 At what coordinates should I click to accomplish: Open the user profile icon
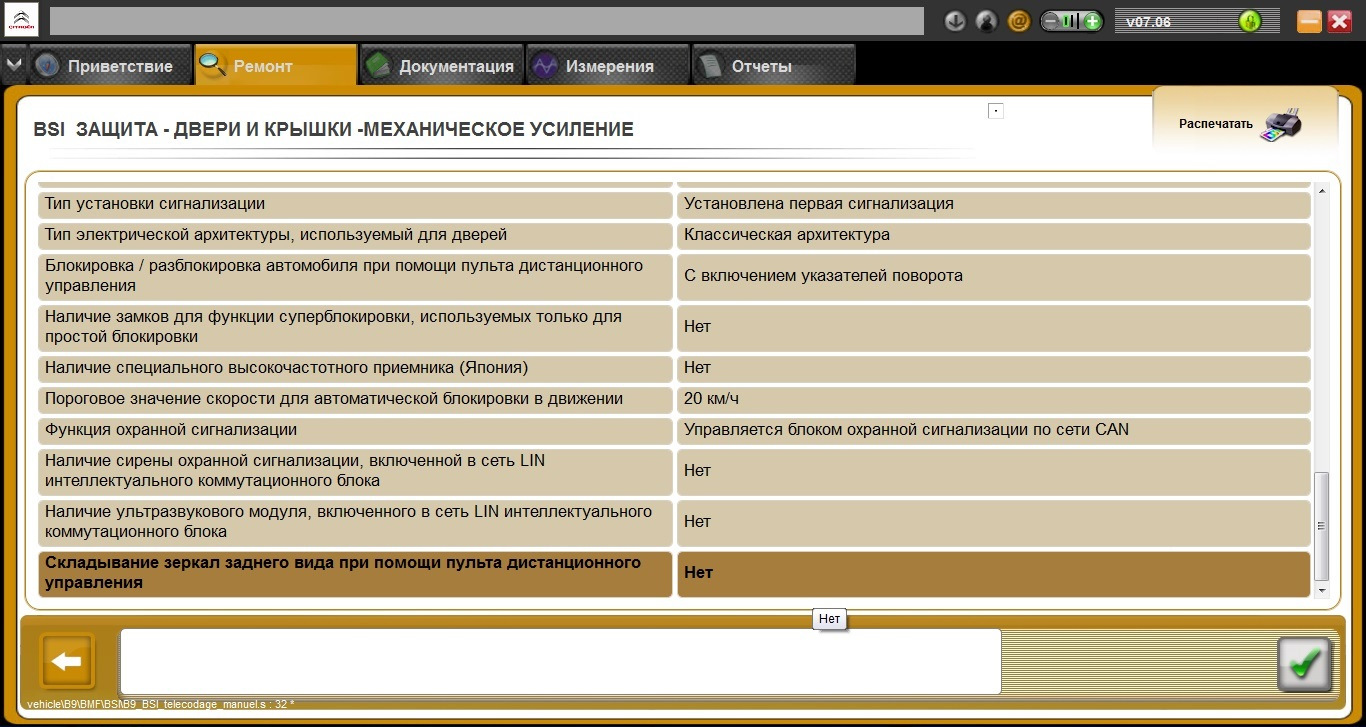tap(986, 21)
